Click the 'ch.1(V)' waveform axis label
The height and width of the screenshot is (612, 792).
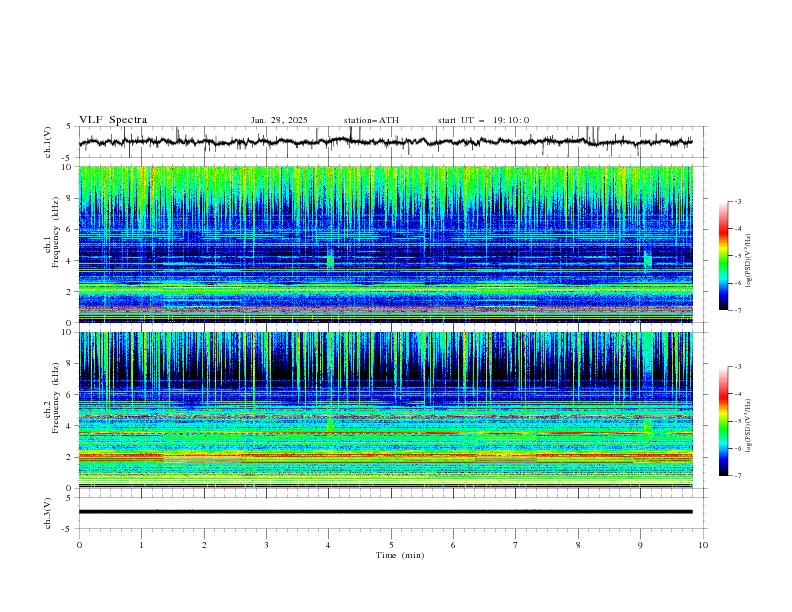point(48,142)
